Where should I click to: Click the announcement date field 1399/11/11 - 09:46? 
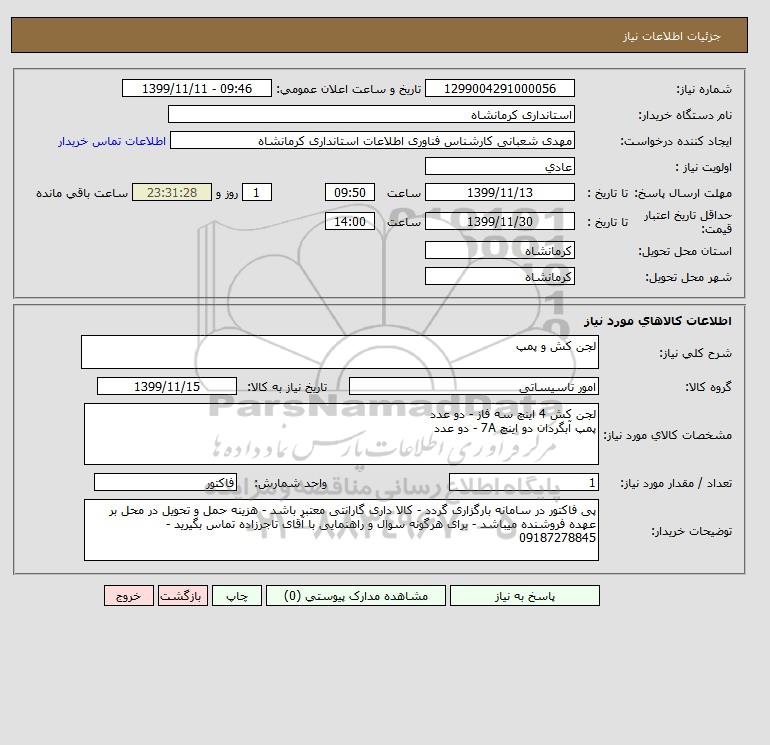tap(196, 89)
